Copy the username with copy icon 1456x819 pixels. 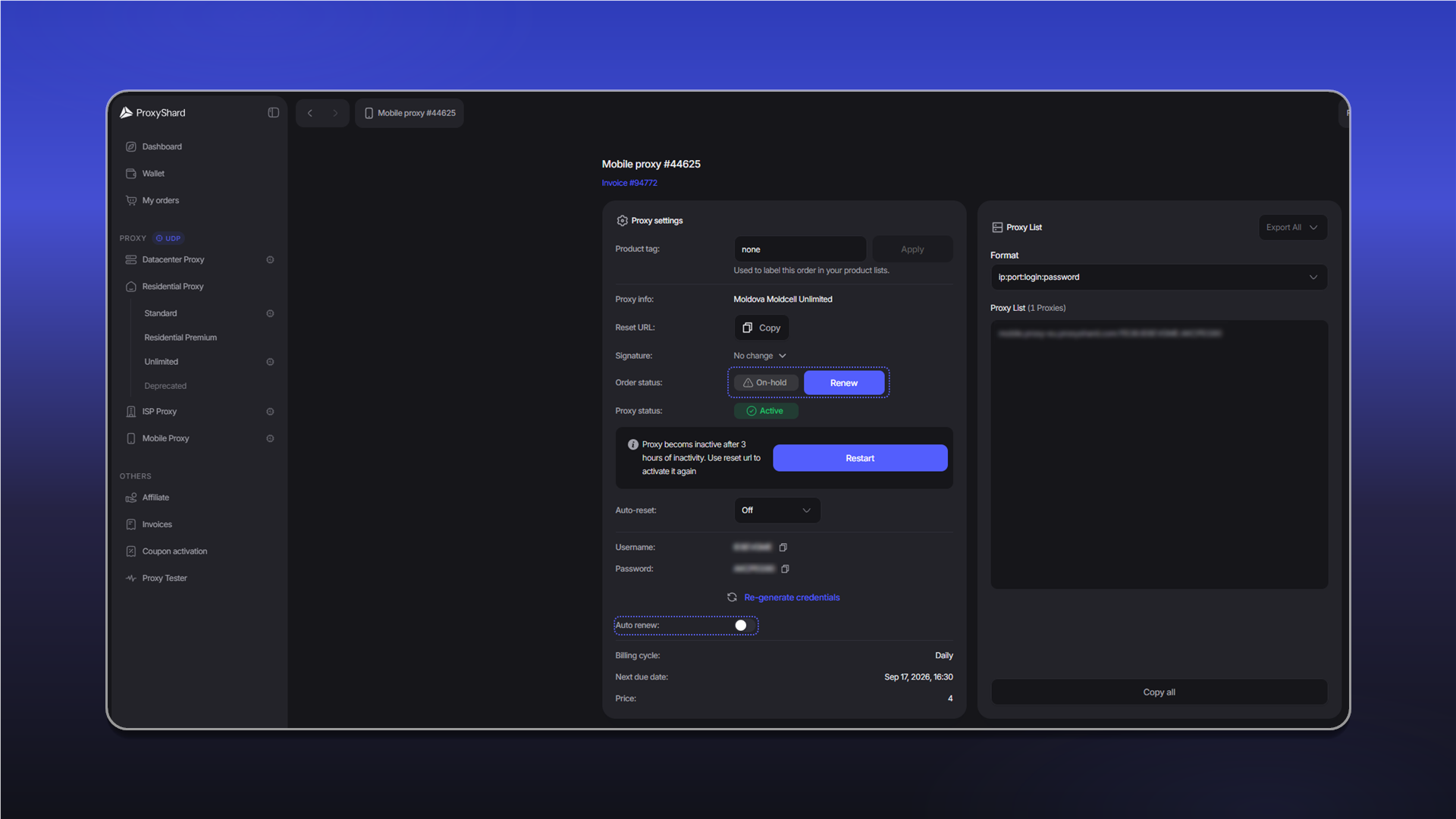click(x=783, y=548)
